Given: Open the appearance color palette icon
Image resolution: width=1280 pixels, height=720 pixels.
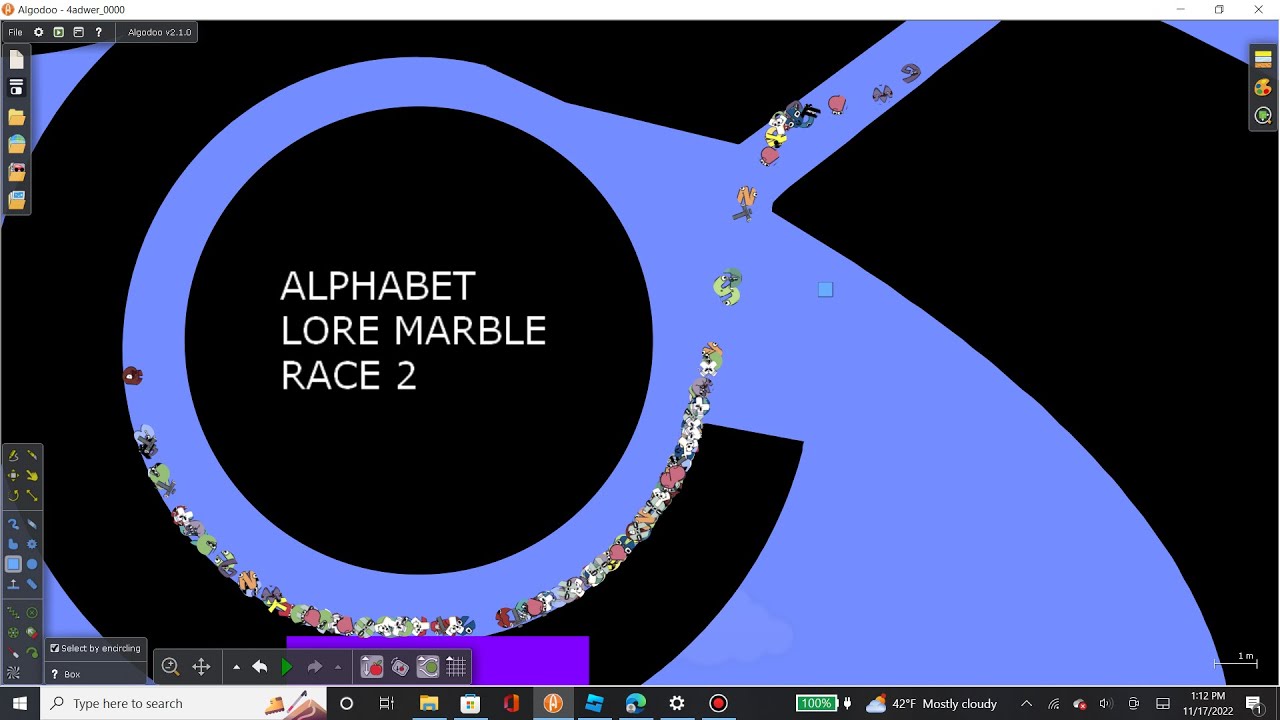Looking at the screenshot, I should coord(1263,88).
